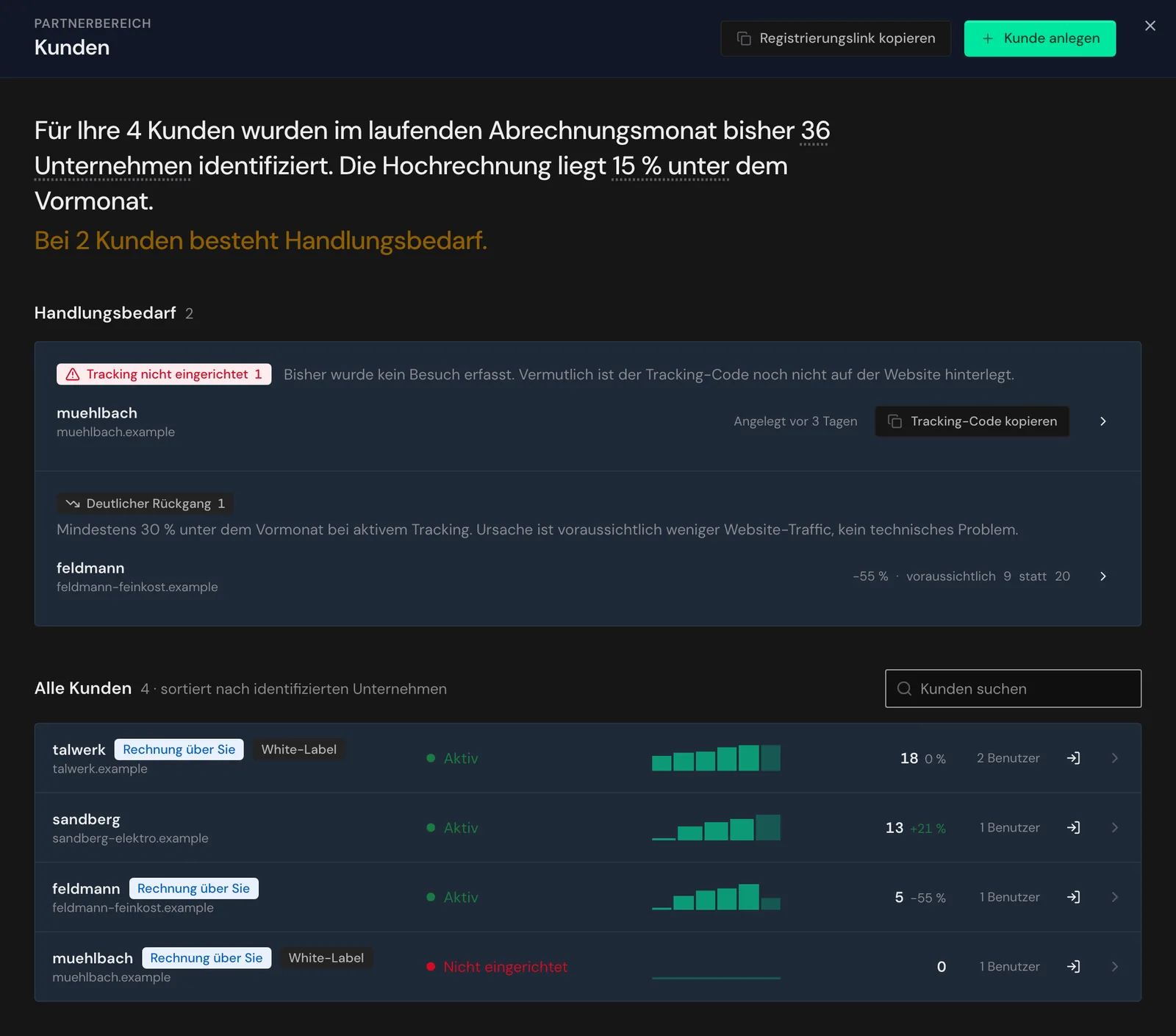This screenshot has width=1176, height=1036.
Task: Click talwerk.example domain text
Action: (x=100, y=769)
